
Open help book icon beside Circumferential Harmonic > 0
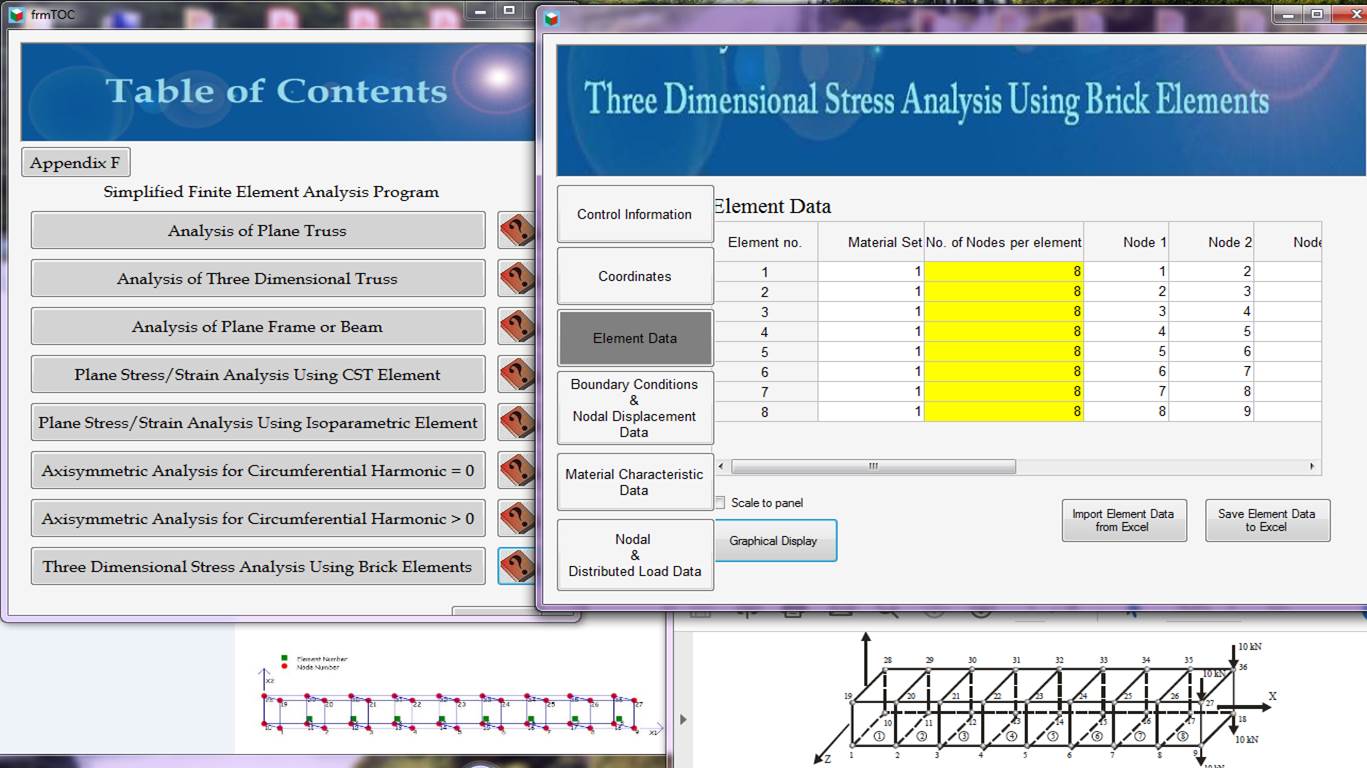click(x=516, y=519)
